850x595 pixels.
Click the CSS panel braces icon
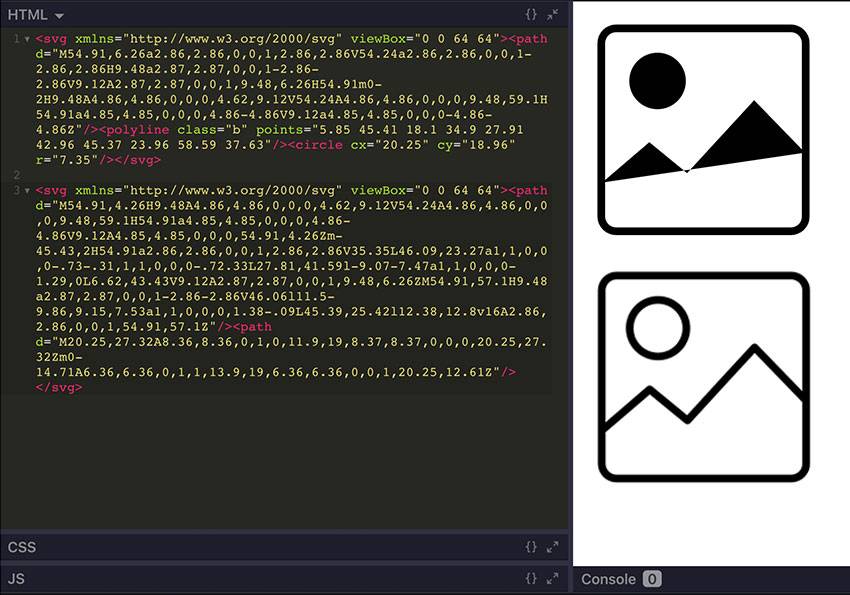(531, 547)
